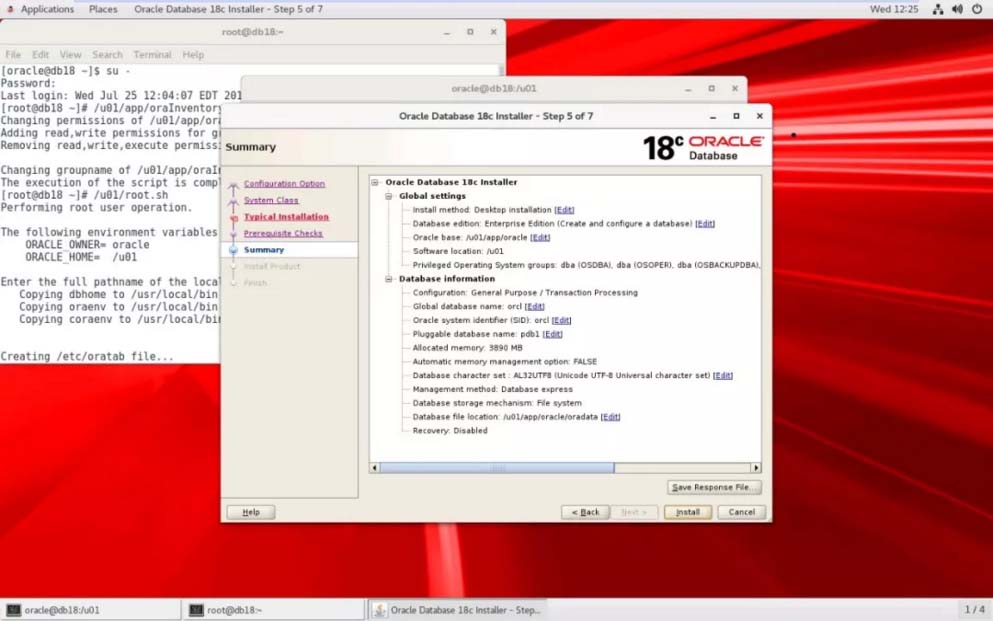Image resolution: width=993 pixels, height=621 pixels.
Task: Jump to Prerequisite Checks step
Action: (x=283, y=233)
